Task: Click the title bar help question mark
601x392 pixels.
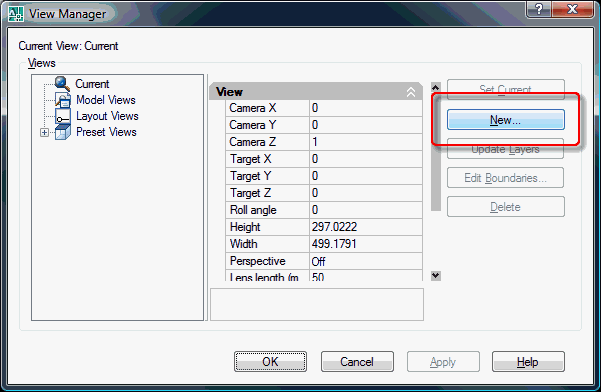Action: [539, 8]
